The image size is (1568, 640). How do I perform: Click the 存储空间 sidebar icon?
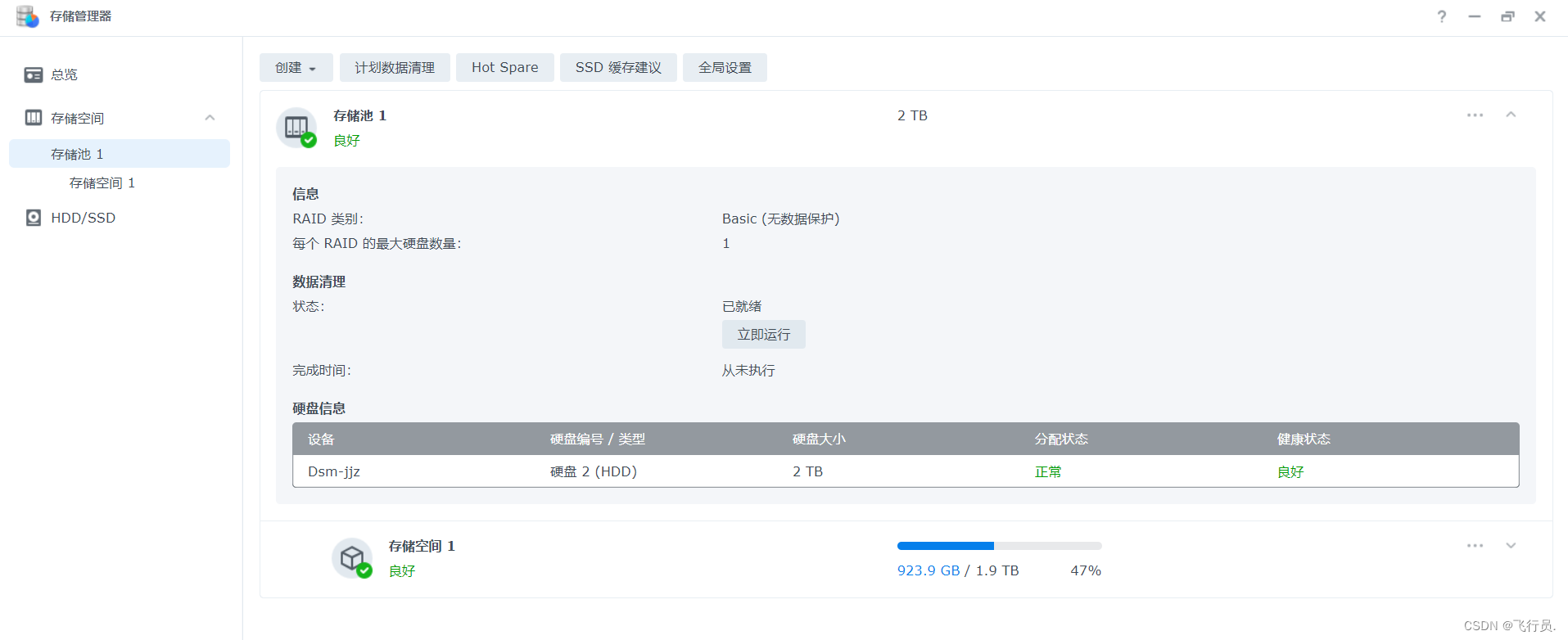[34, 118]
